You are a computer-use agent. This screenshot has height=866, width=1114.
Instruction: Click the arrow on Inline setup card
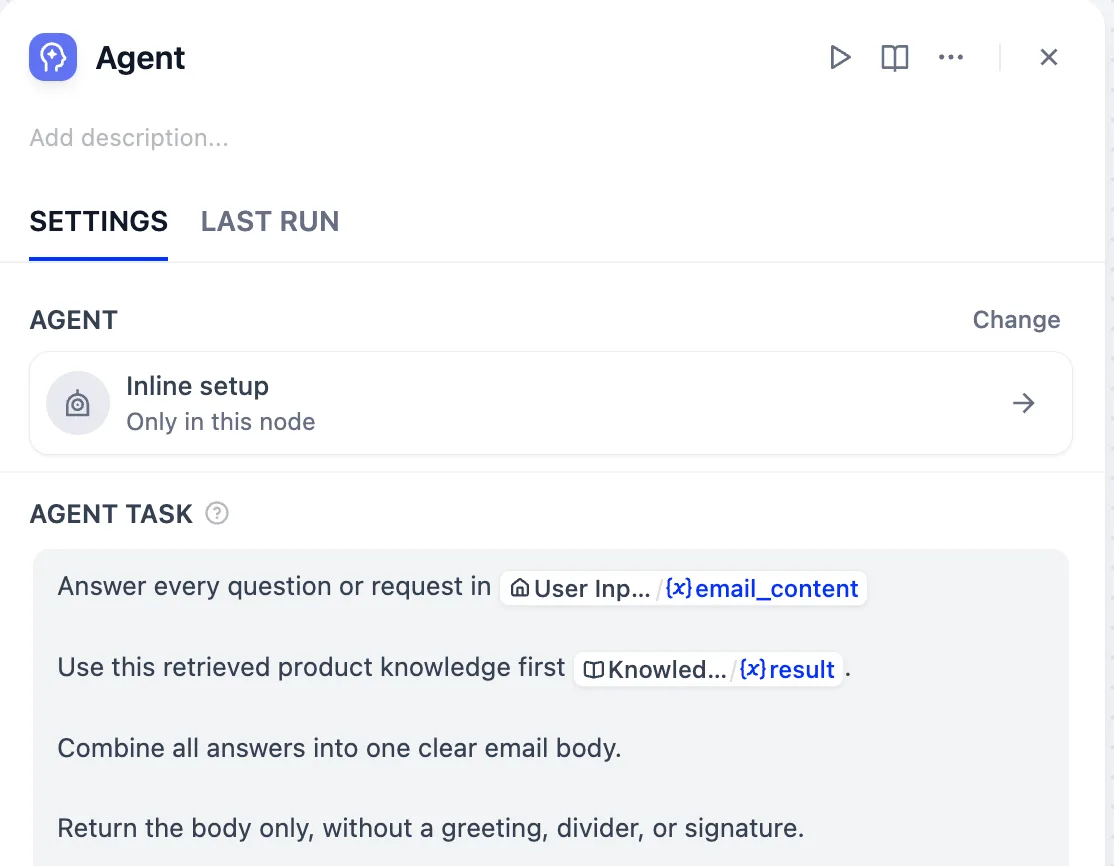pyautogui.click(x=1023, y=404)
